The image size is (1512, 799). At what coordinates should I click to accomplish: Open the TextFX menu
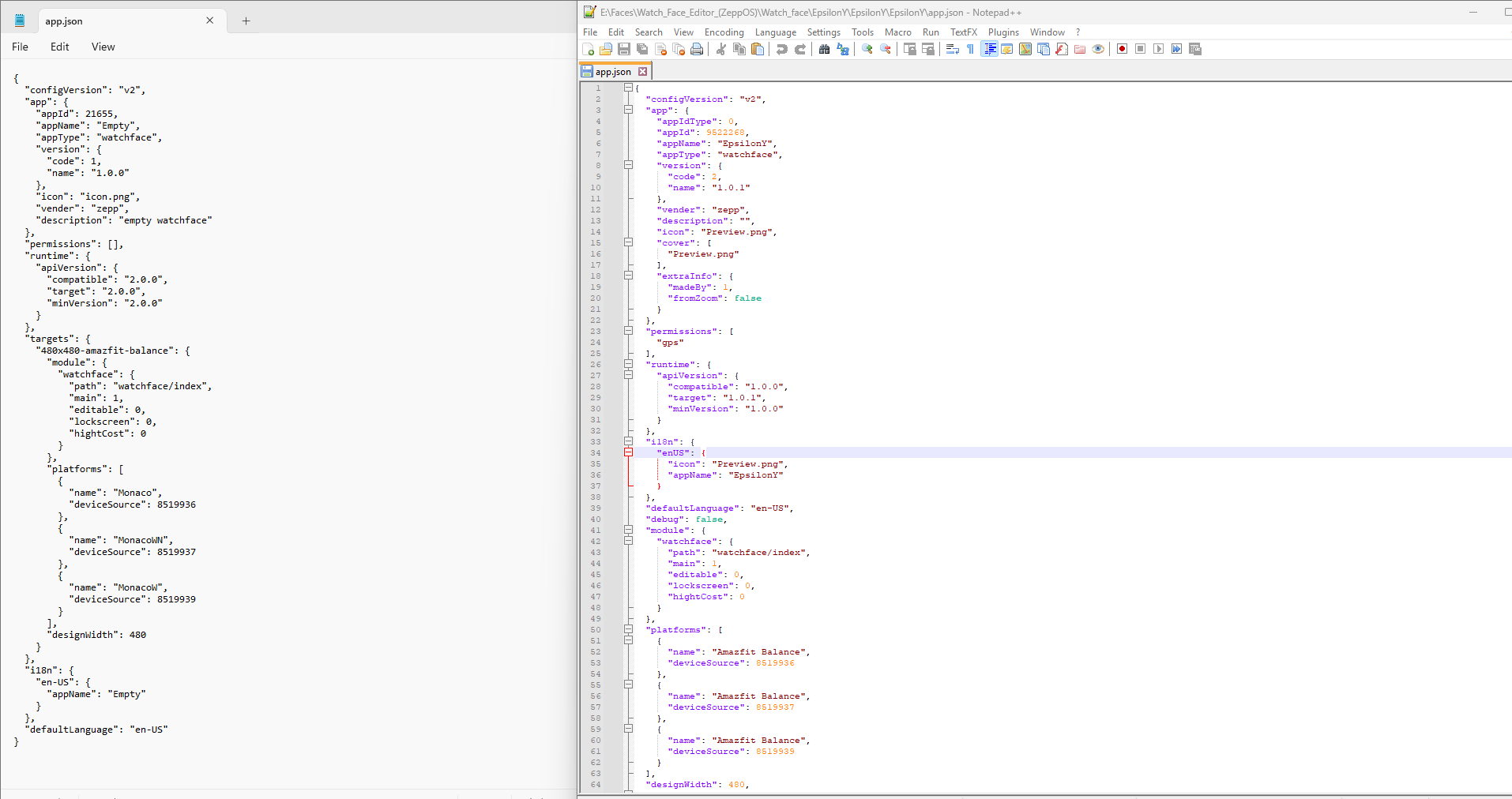(x=964, y=32)
